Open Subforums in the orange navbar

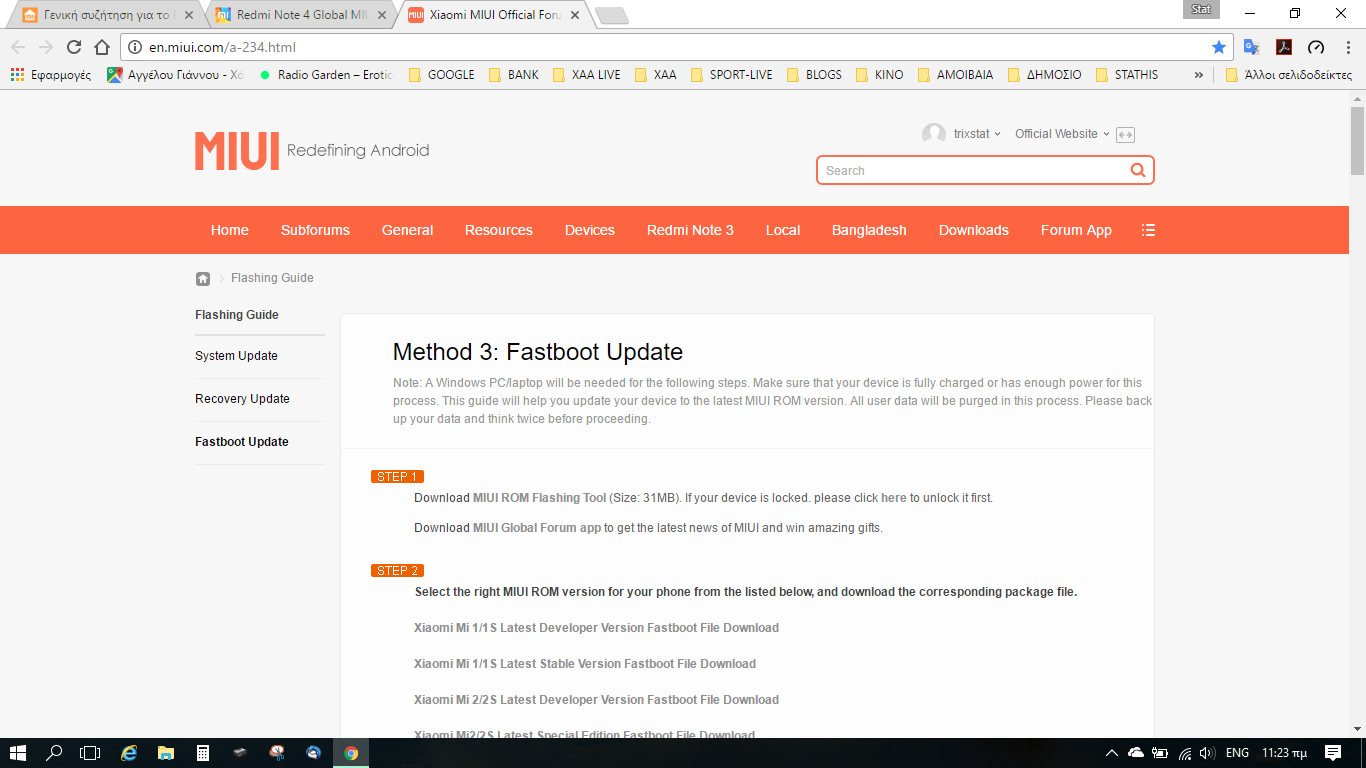[315, 230]
